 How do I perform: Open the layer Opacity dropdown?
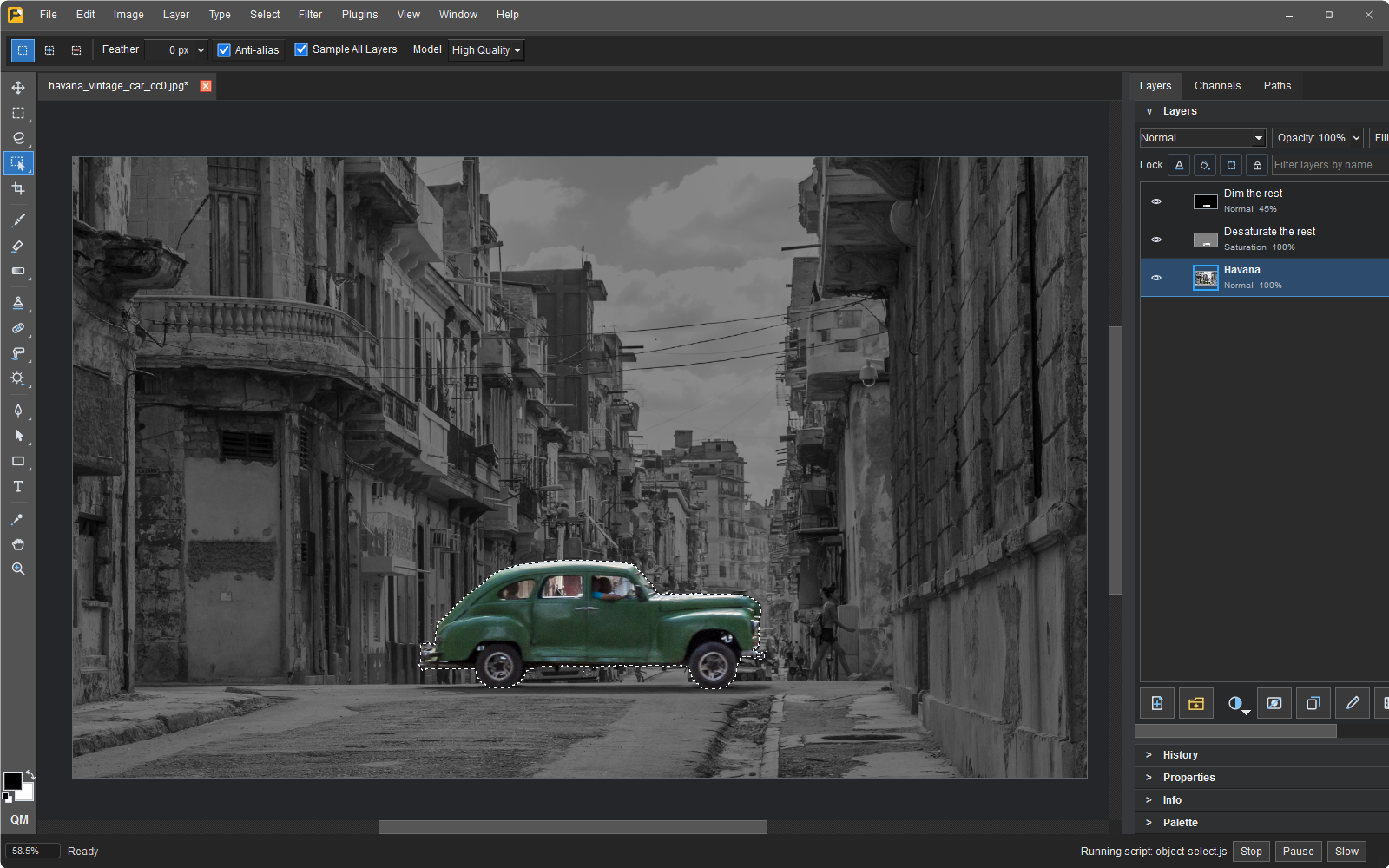[1318, 138]
